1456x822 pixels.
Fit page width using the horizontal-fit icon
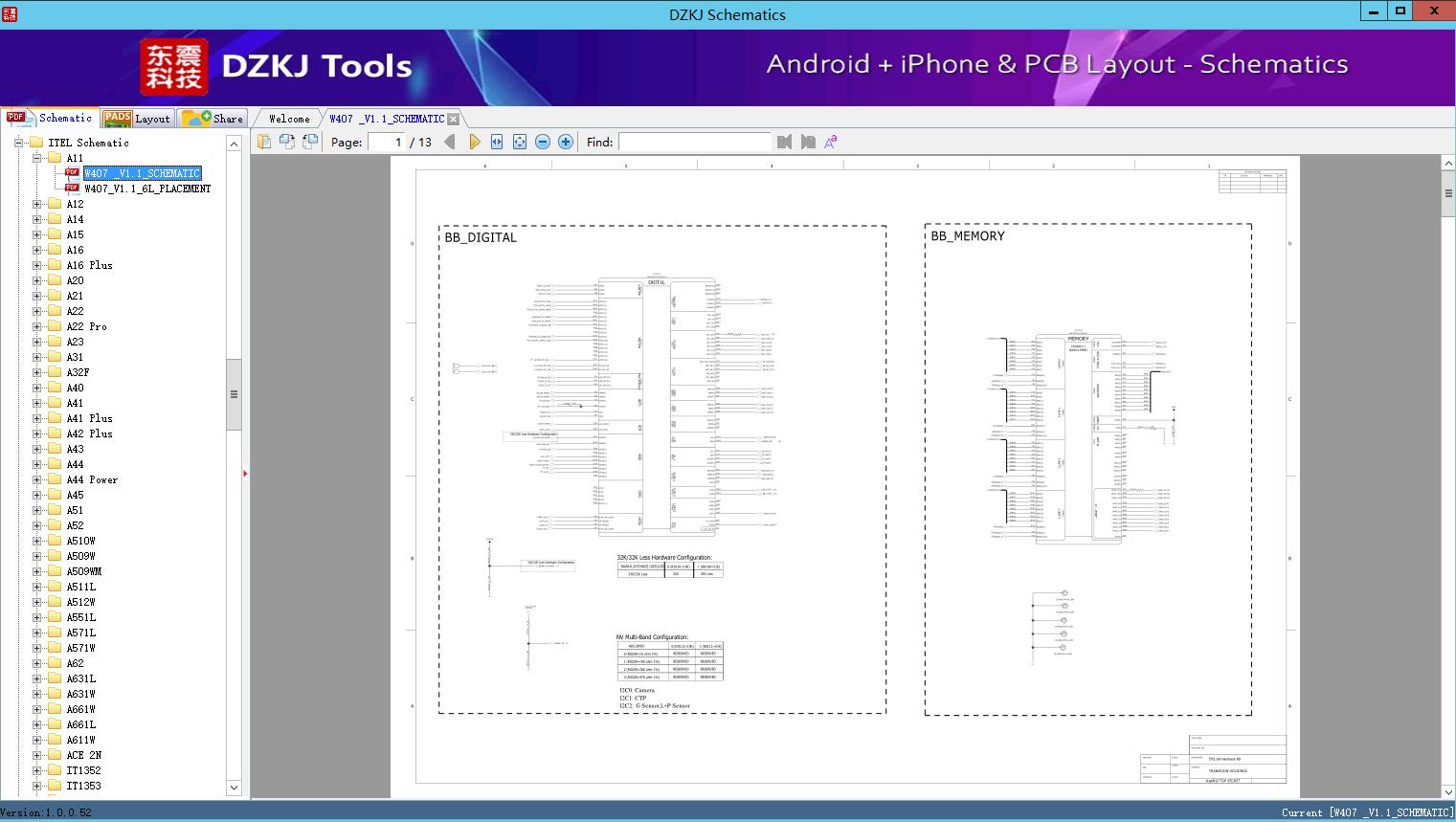click(x=496, y=141)
